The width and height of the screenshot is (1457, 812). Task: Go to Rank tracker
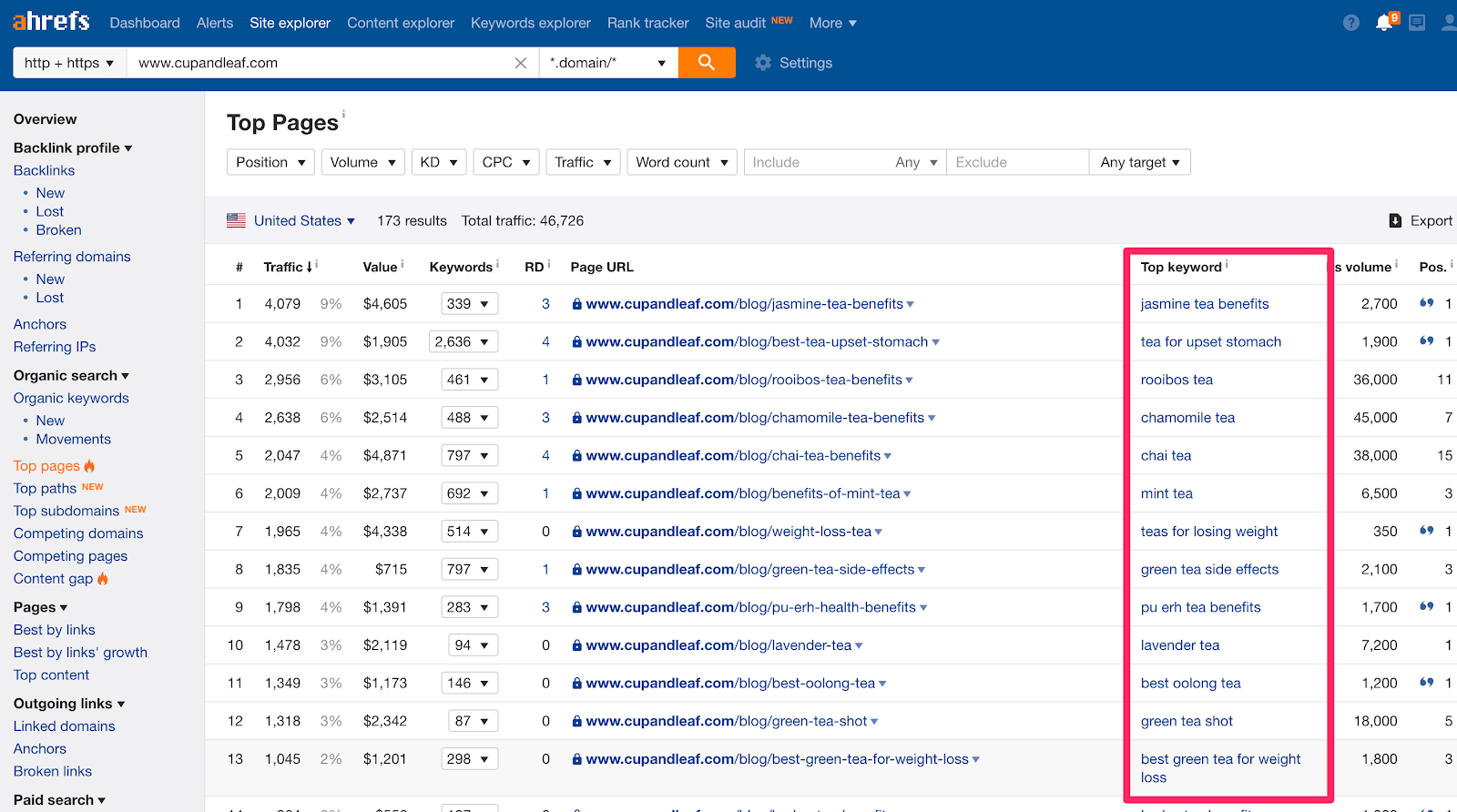648,23
